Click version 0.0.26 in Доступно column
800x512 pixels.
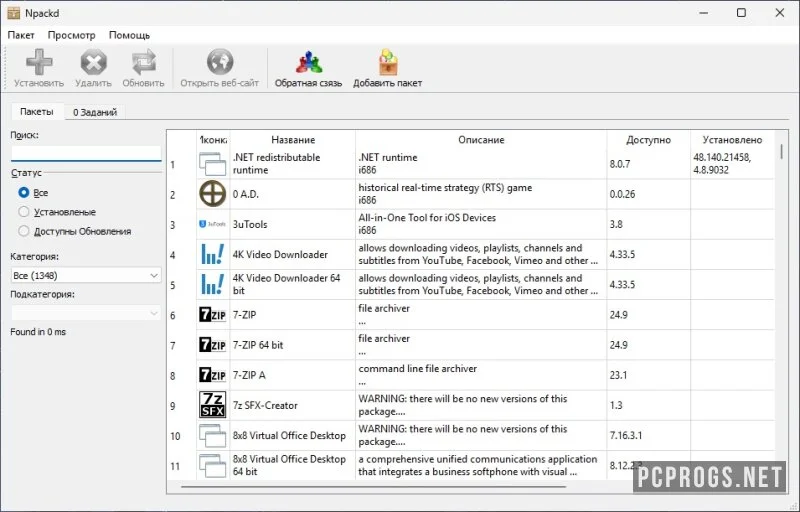coord(622,194)
